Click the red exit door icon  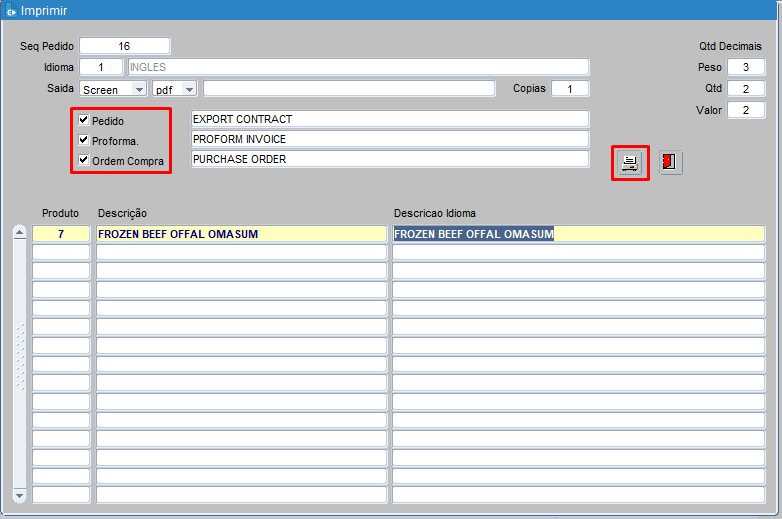(670, 163)
